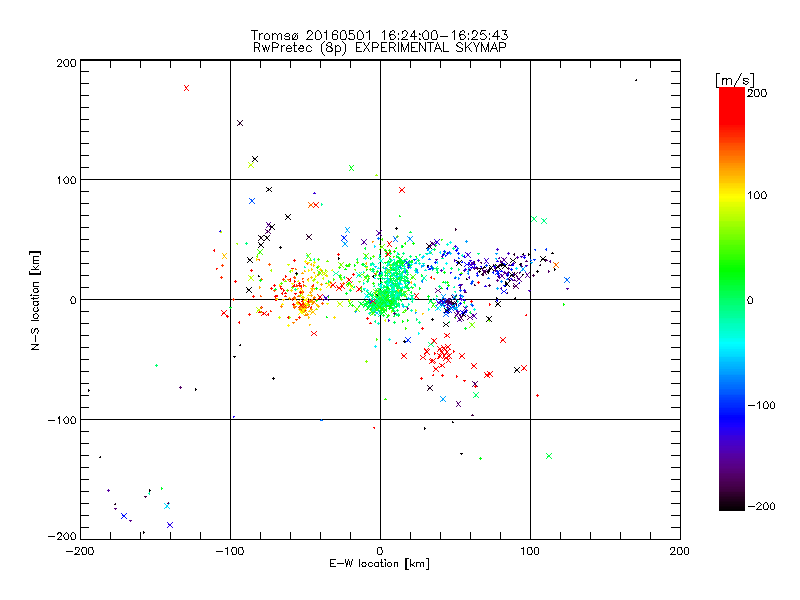Click the x-axis tick label '100'
The image size is (800, 600).
tap(530, 551)
